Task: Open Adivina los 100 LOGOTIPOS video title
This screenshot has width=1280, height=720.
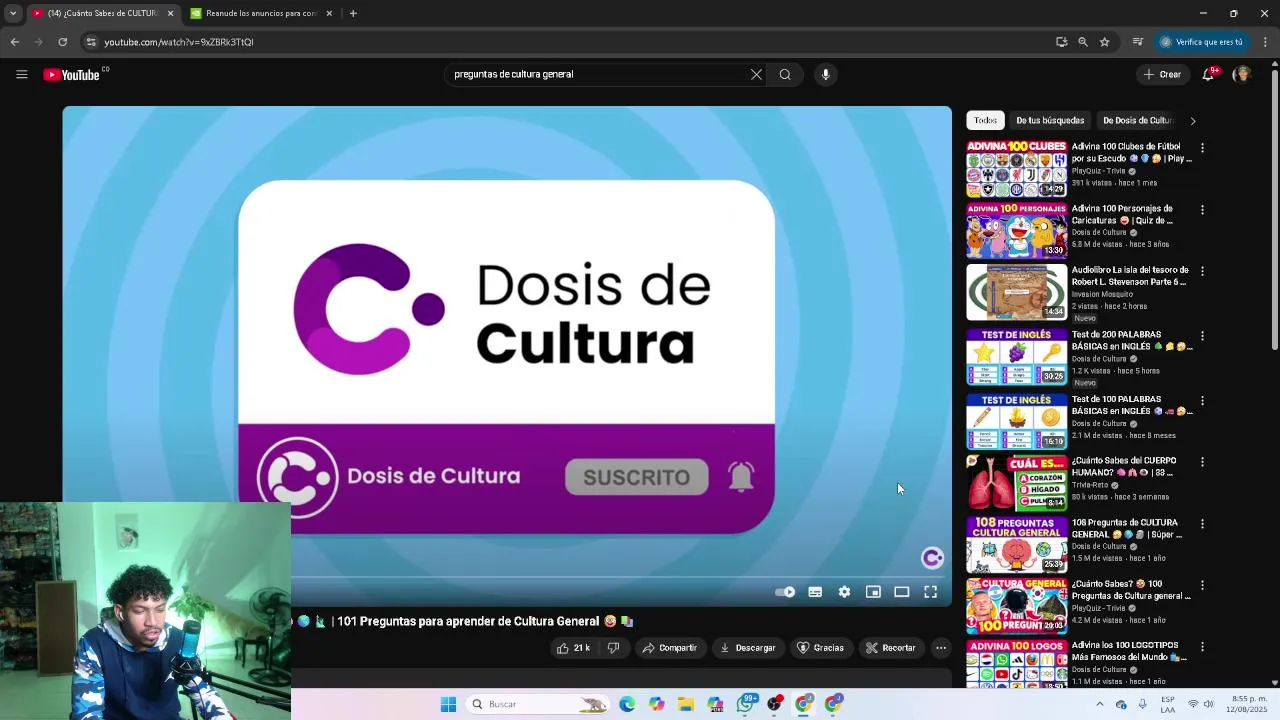Action: coord(1128,651)
